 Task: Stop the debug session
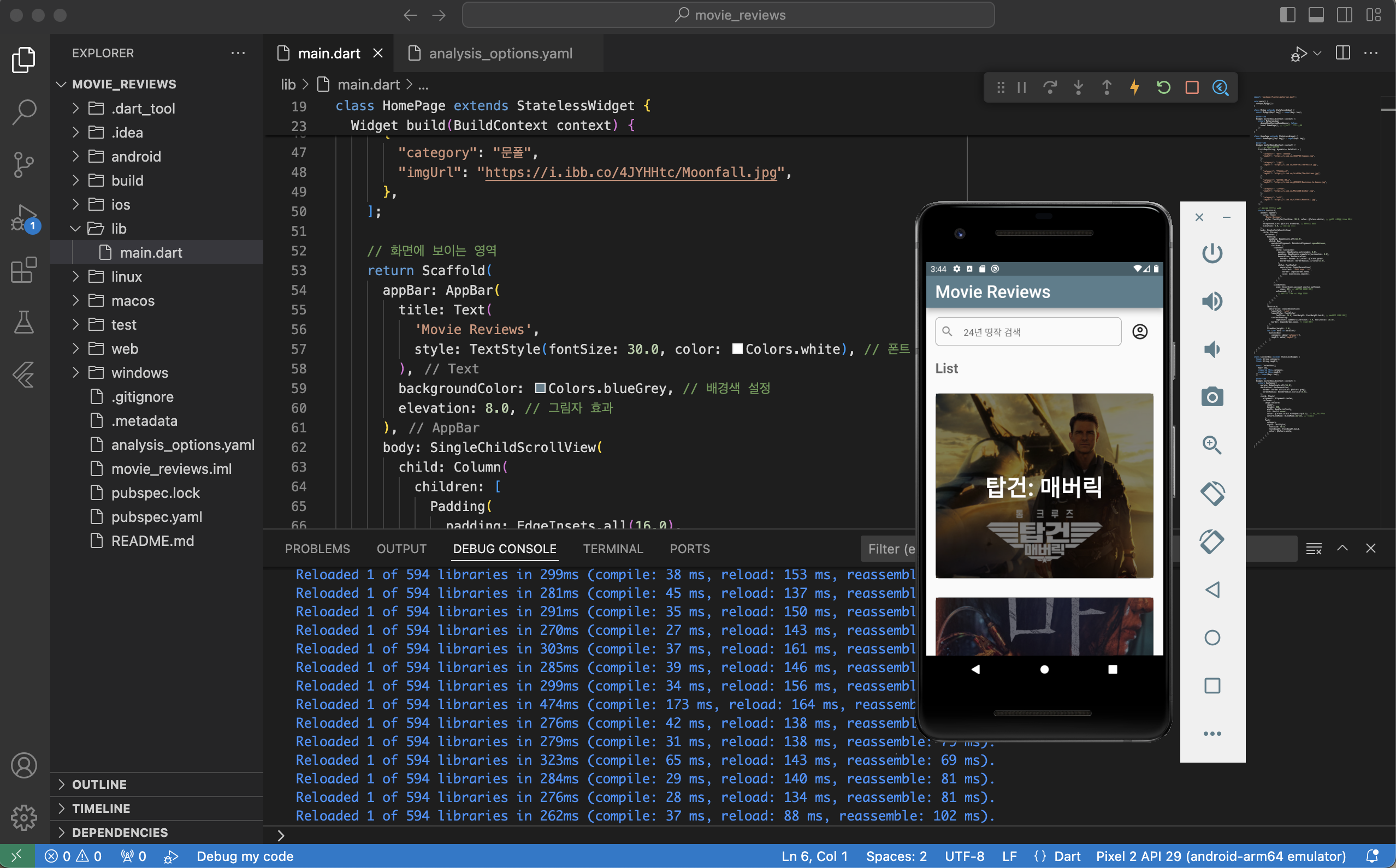pos(1192,87)
